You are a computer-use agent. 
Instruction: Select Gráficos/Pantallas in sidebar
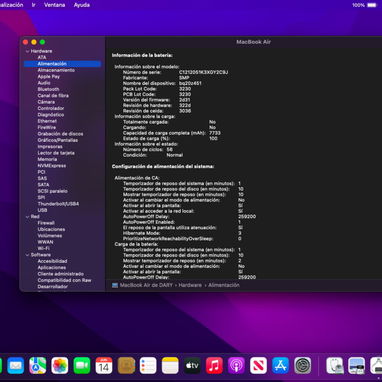pos(58,140)
